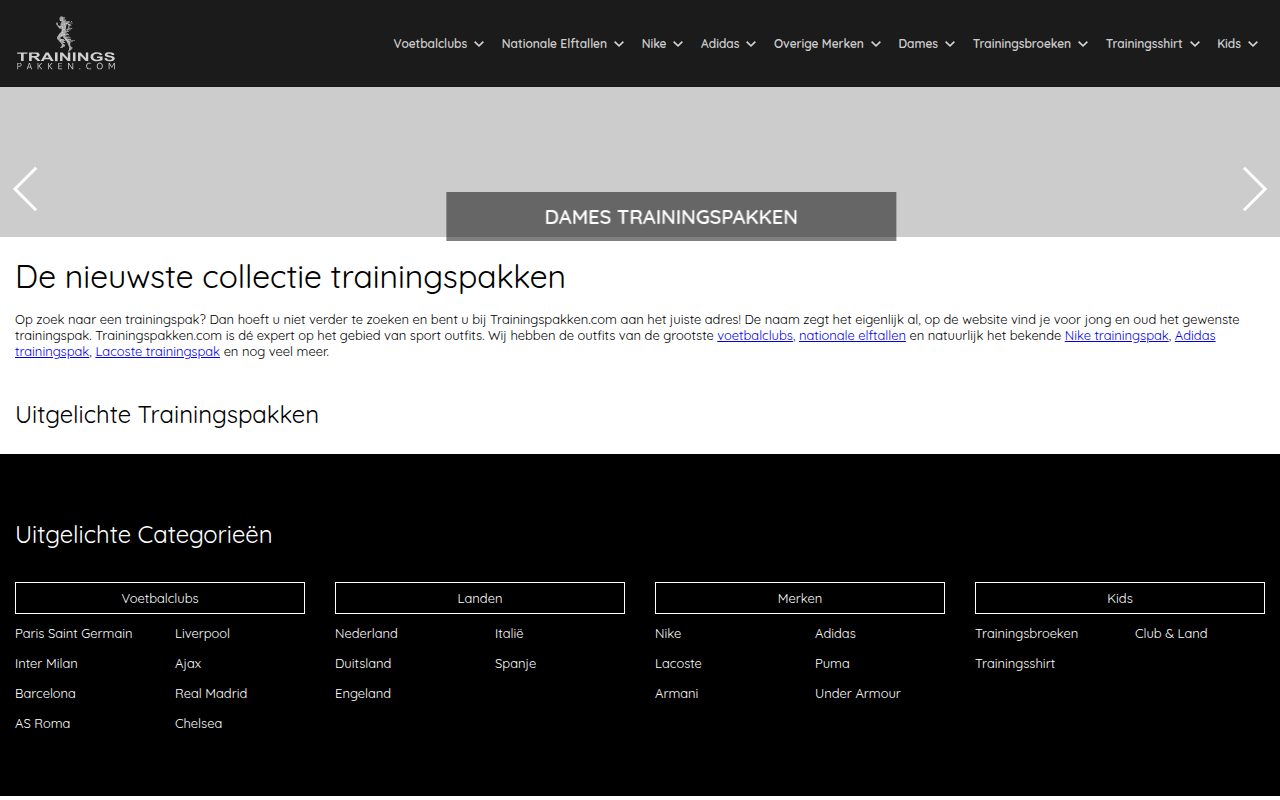This screenshot has width=1280, height=800.
Task: Expand the Voetbalclubs menu
Action: tap(438, 44)
